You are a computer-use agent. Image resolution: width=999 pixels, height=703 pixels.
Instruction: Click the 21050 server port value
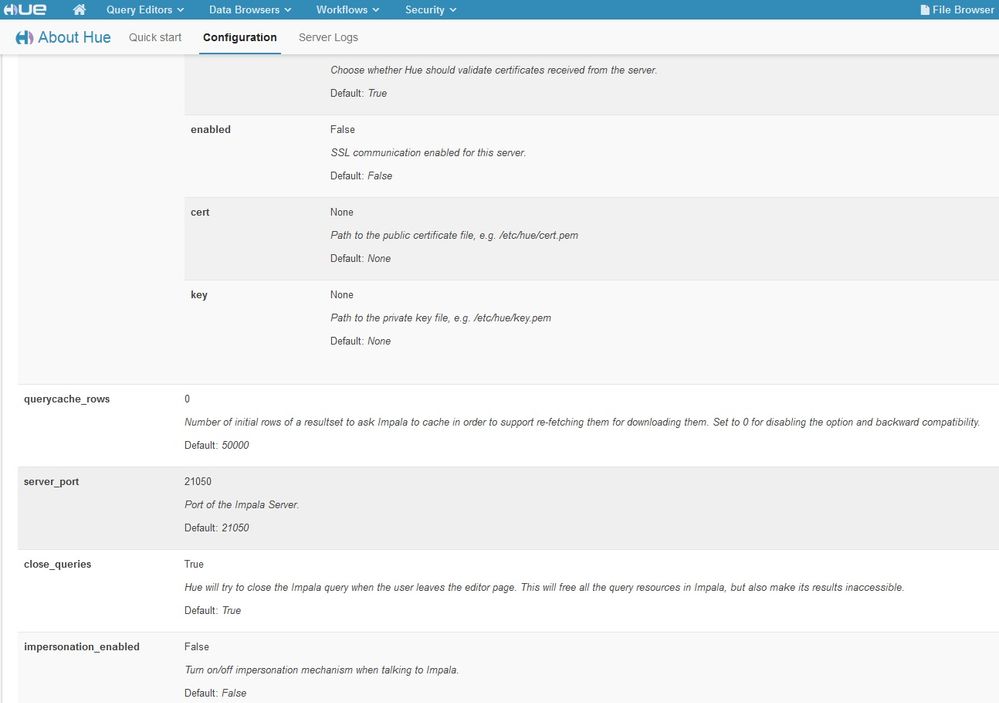coord(198,482)
